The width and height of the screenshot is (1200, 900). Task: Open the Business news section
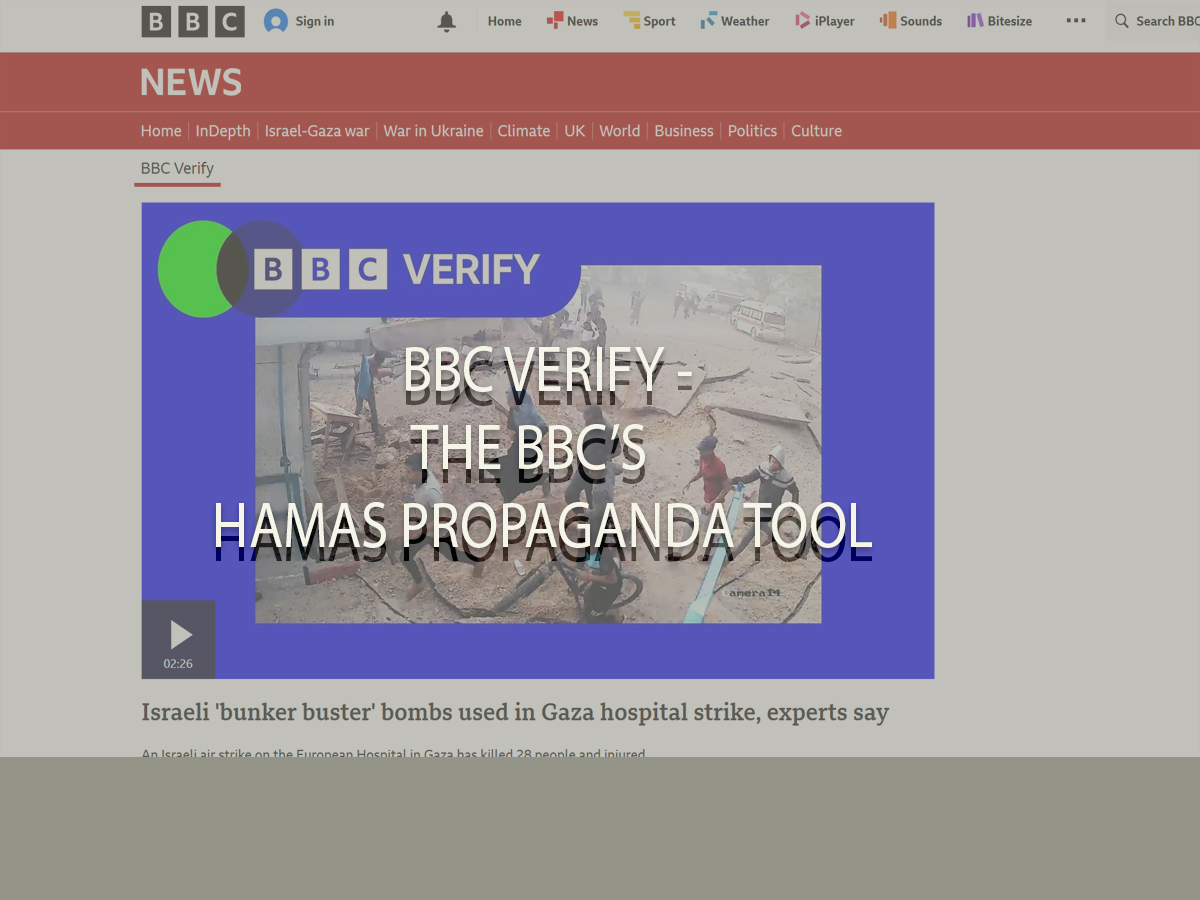(x=684, y=131)
